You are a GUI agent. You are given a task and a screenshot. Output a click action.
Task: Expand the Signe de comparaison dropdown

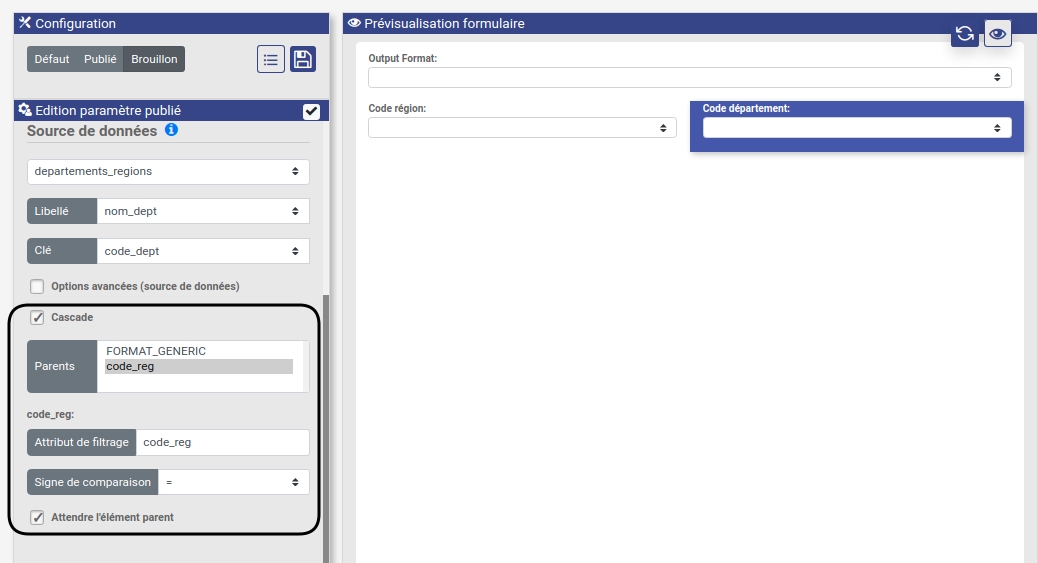coord(233,482)
